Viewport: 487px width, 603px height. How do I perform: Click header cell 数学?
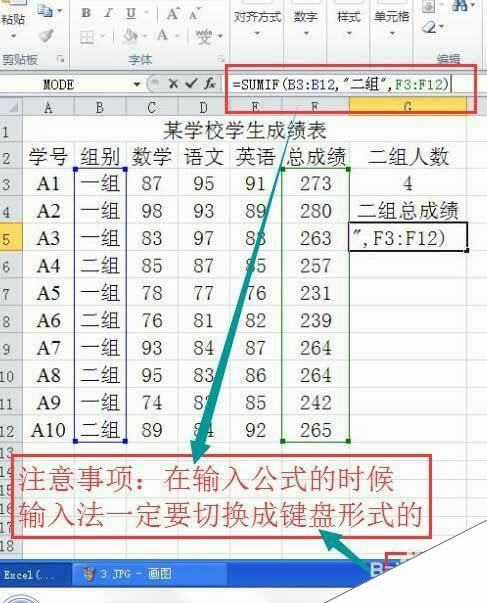152,157
